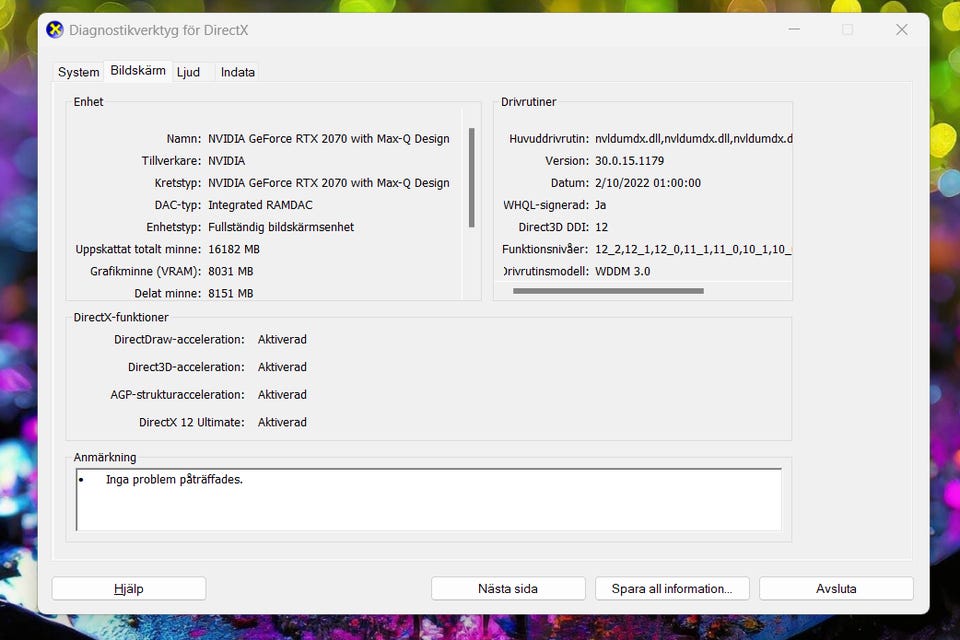Click the WHQL-signerad value Ja
Viewport: 960px width, 640px height.
(x=601, y=205)
